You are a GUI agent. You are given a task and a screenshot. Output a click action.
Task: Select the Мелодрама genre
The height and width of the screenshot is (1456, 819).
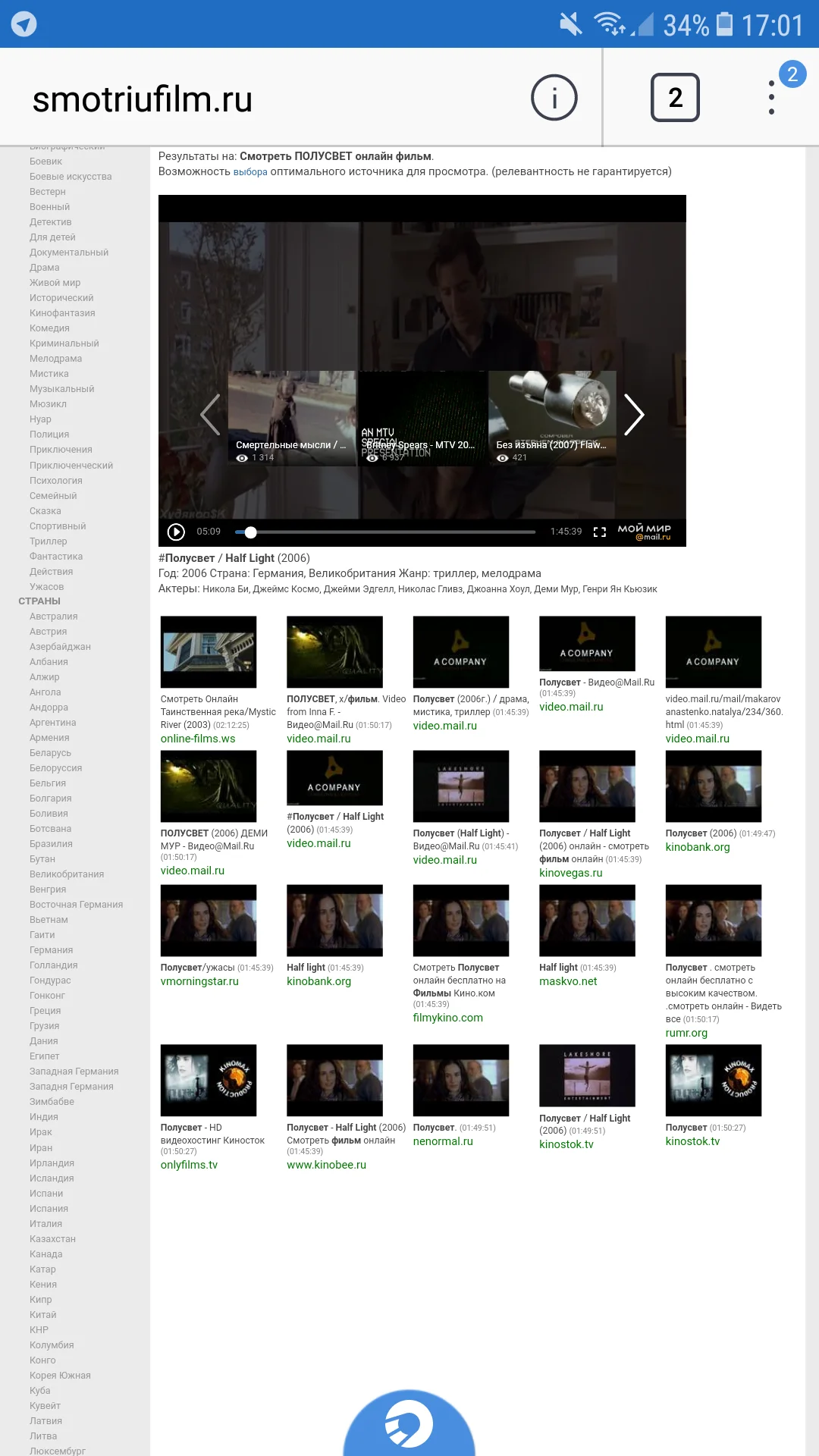(56, 359)
